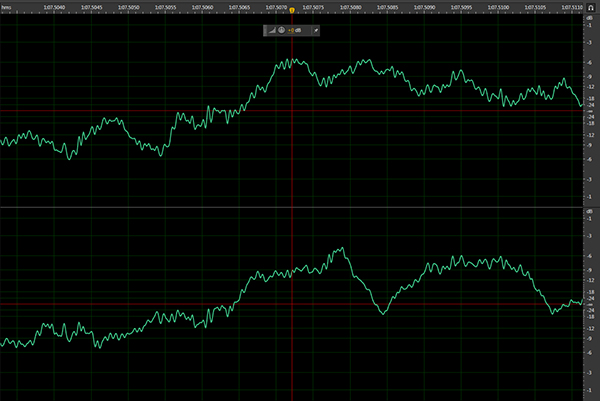Image resolution: width=600 pixels, height=401 pixels.
Task: Click the dB unit label of the upper channel
Action: coord(591,16)
